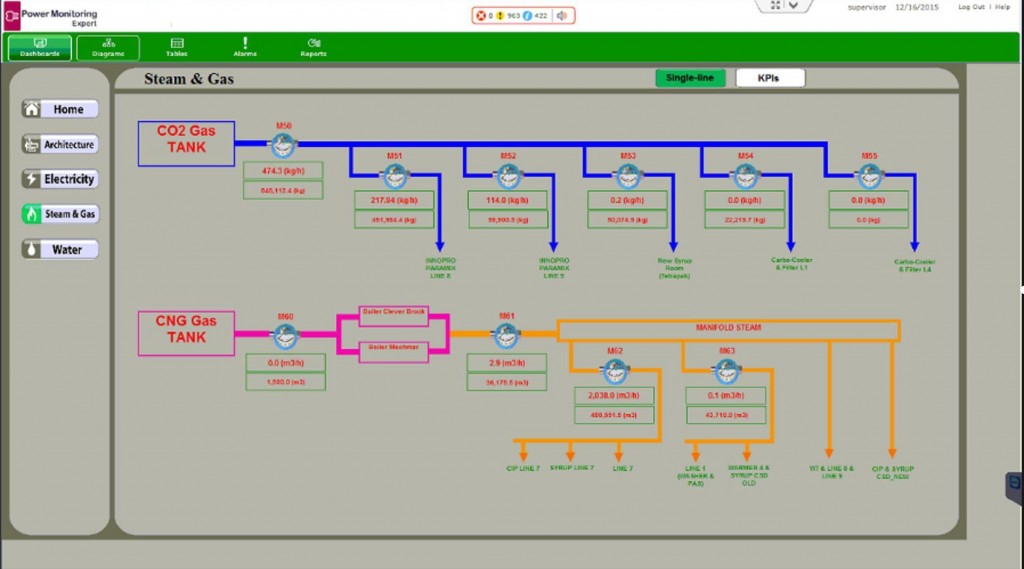Click the red alarm error count icon
Image resolution: width=1024 pixels, height=569 pixels.
481,16
